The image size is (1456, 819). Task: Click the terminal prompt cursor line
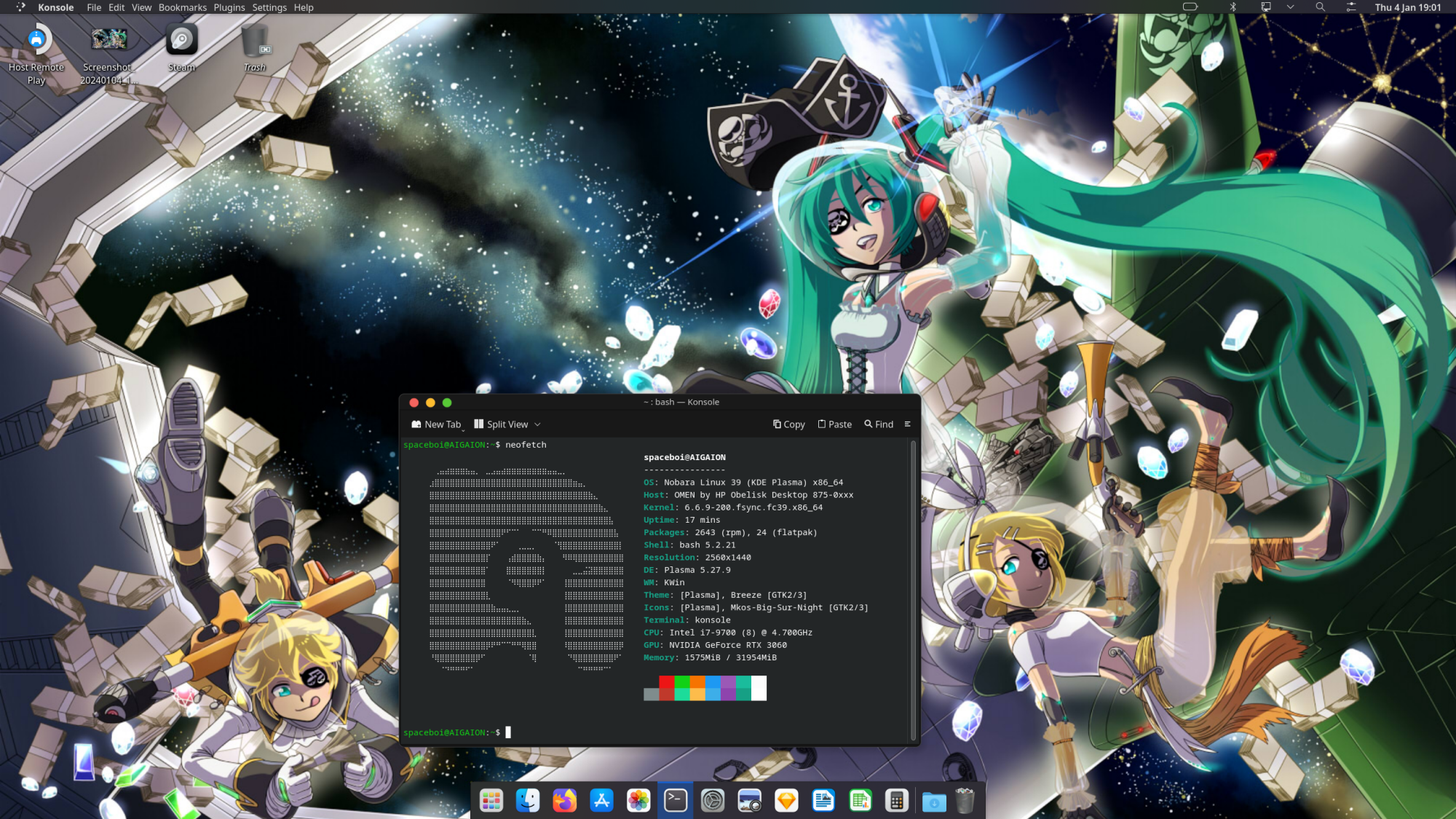(457, 732)
